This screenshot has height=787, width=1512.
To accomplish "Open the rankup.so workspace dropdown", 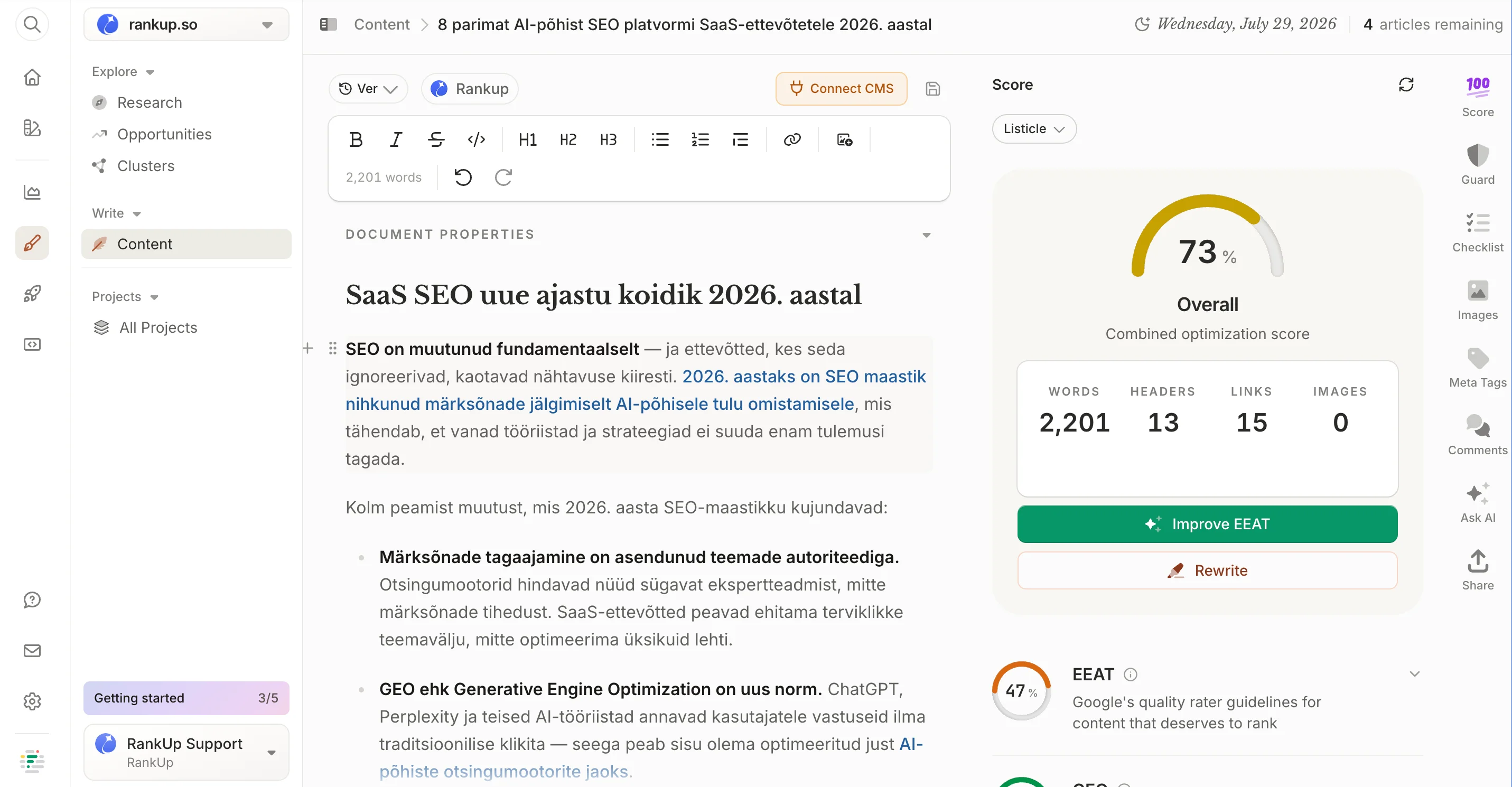I will pos(186,25).
